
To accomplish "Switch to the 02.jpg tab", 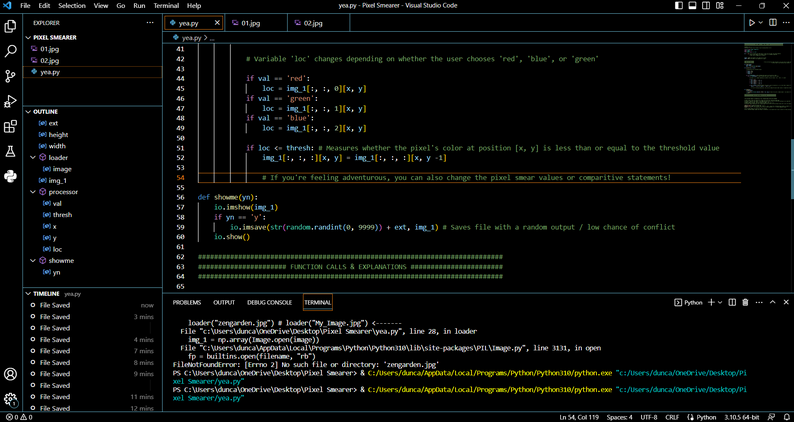I will (319, 23).
